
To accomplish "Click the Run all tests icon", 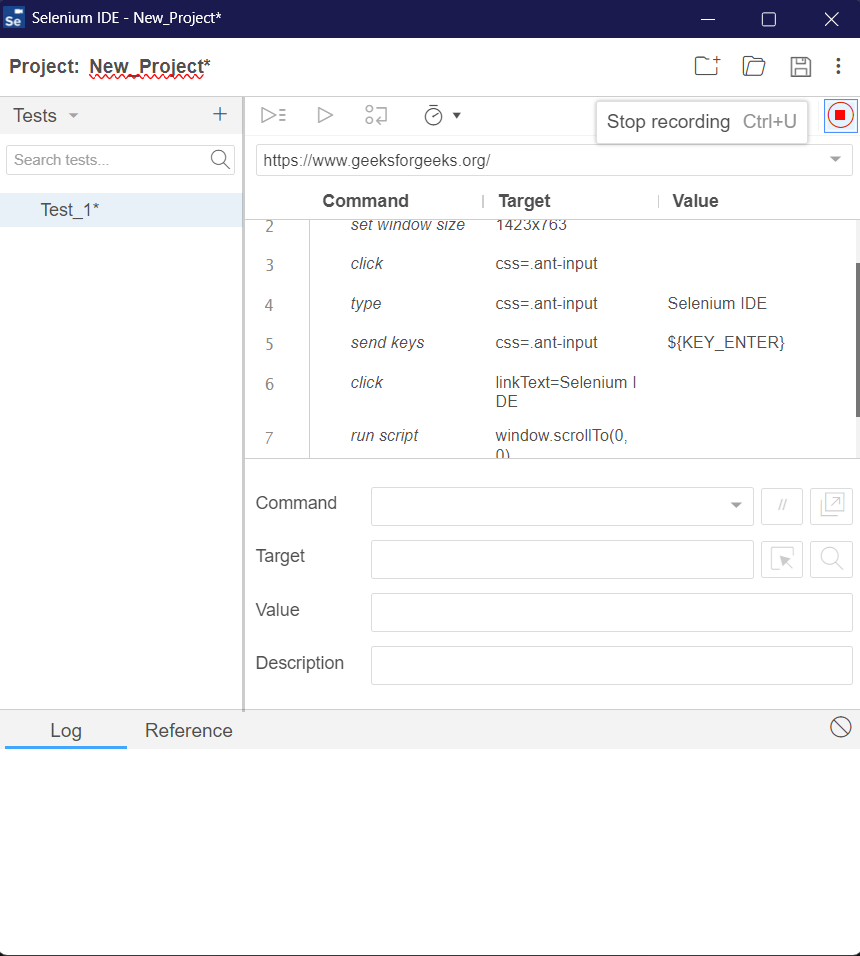I will (x=273, y=115).
